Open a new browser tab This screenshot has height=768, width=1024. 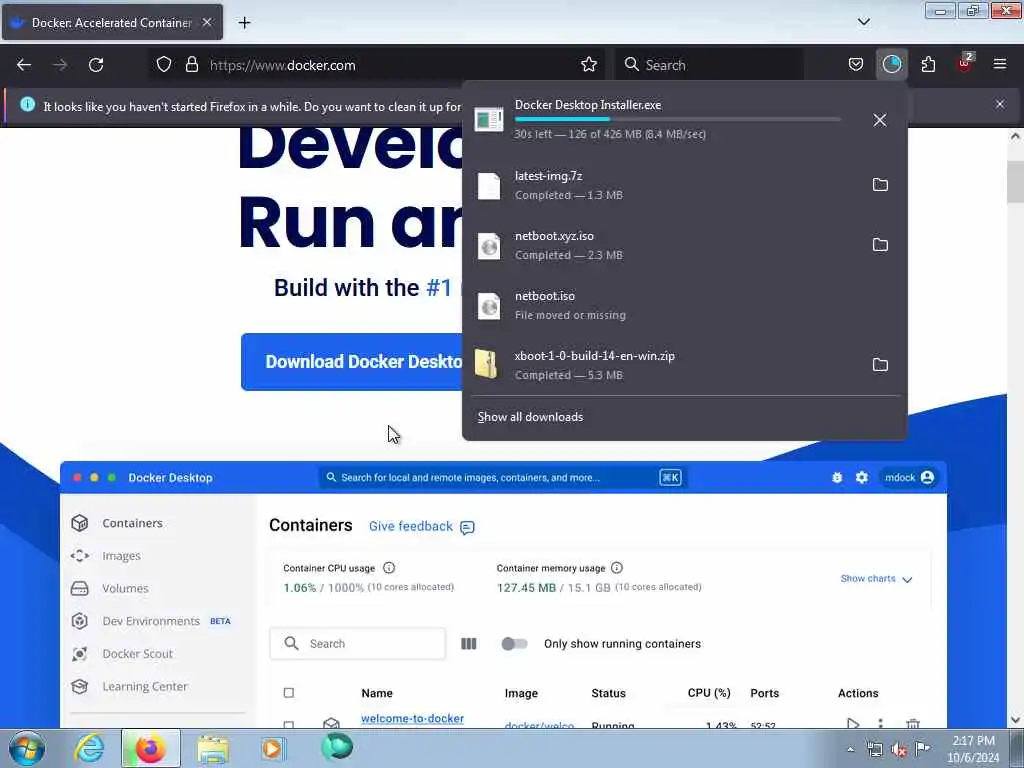[x=244, y=23]
